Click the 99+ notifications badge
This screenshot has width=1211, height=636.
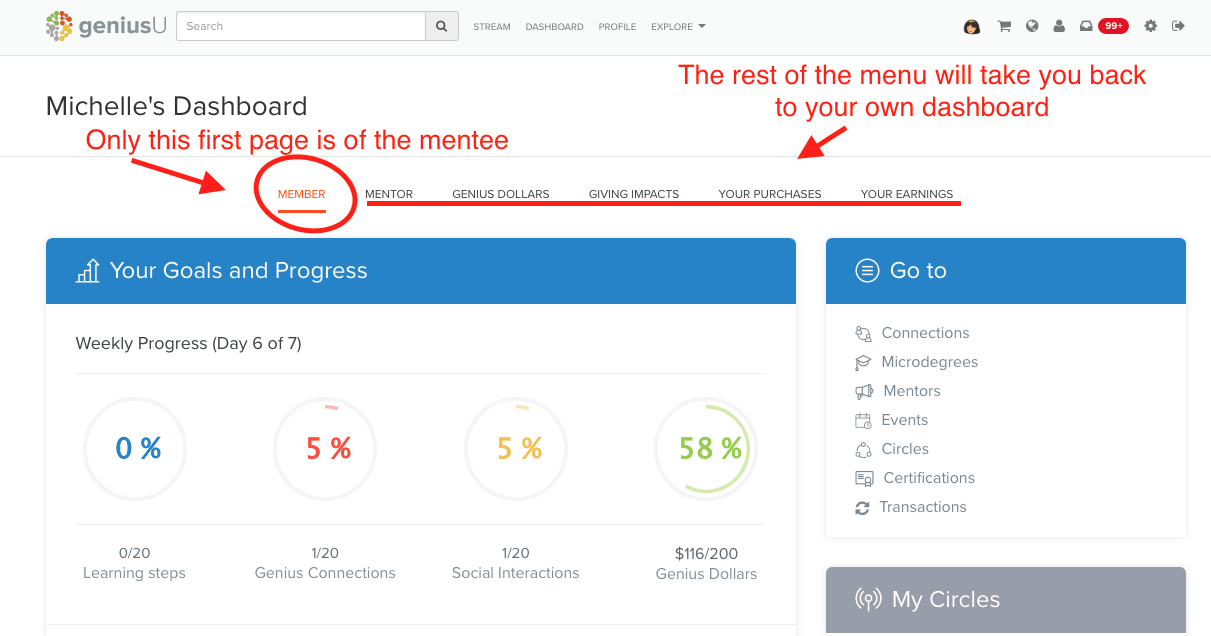(1113, 26)
